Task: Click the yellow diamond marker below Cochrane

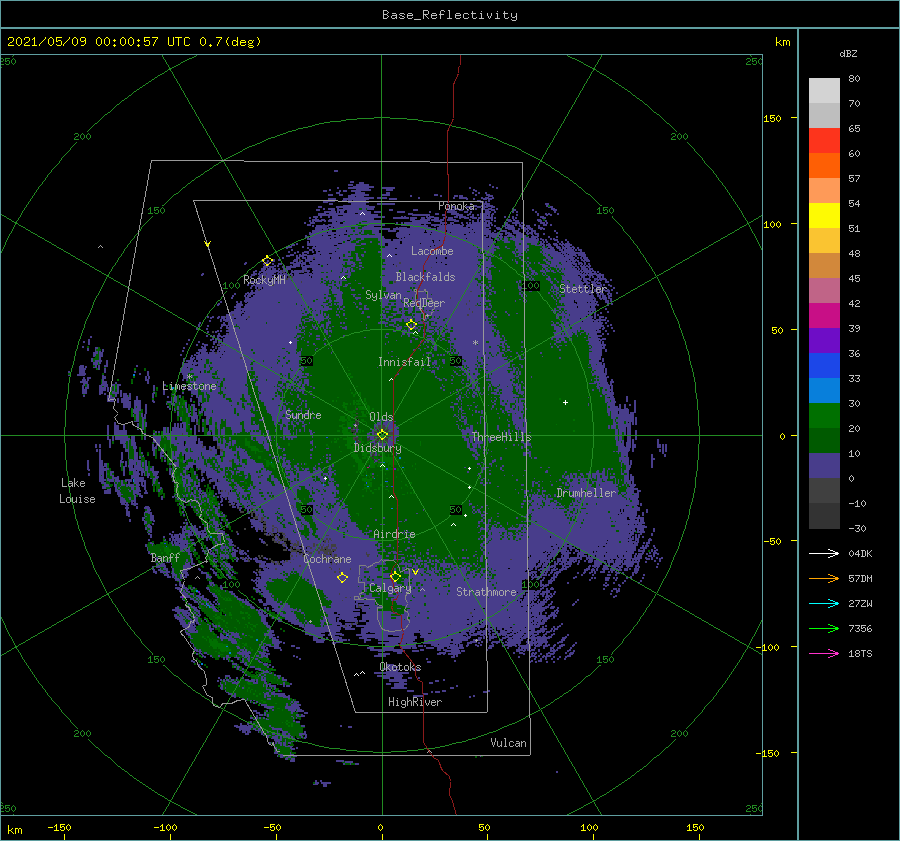Action: (x=342, y=577)
